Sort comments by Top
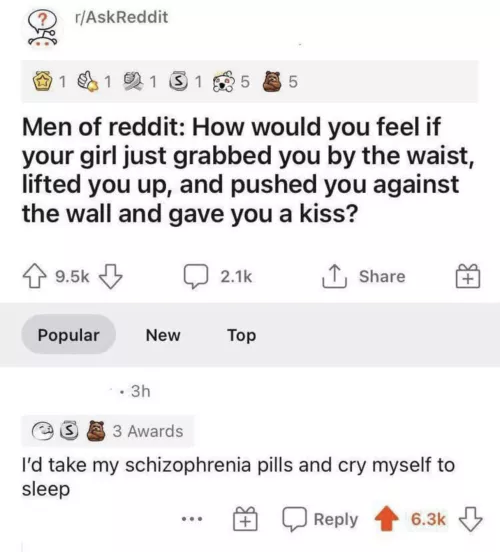This screenshot has height=552, width=500. point(242,335)
